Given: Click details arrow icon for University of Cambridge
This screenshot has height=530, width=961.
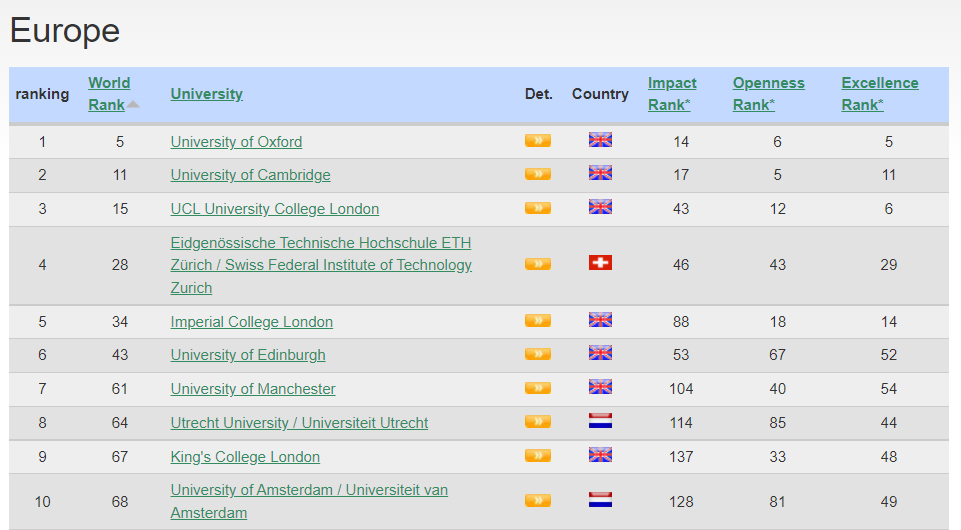Looking at the screenshot, I should (x=538, y=174).
